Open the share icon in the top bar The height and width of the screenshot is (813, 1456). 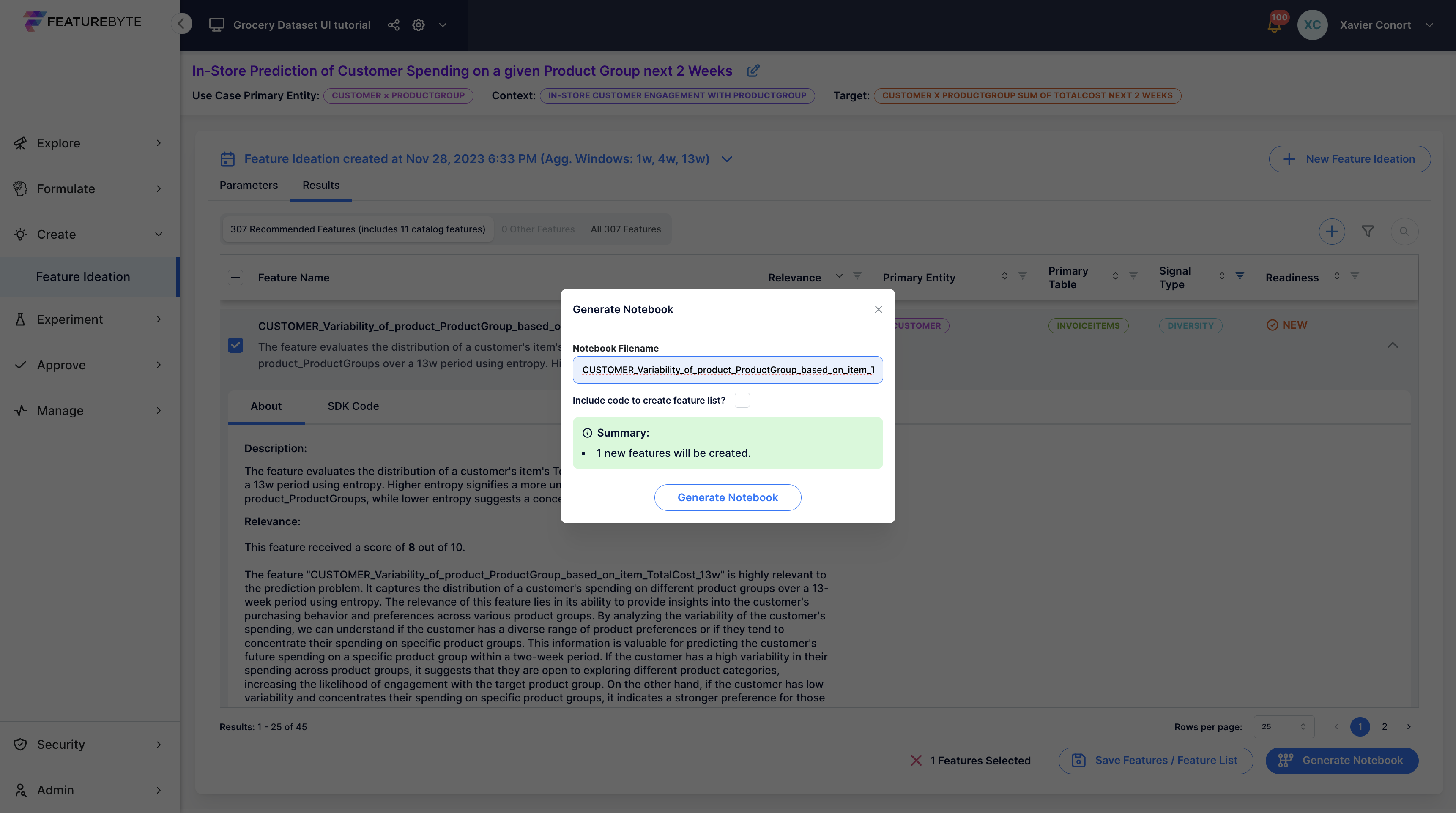point(394,25)
